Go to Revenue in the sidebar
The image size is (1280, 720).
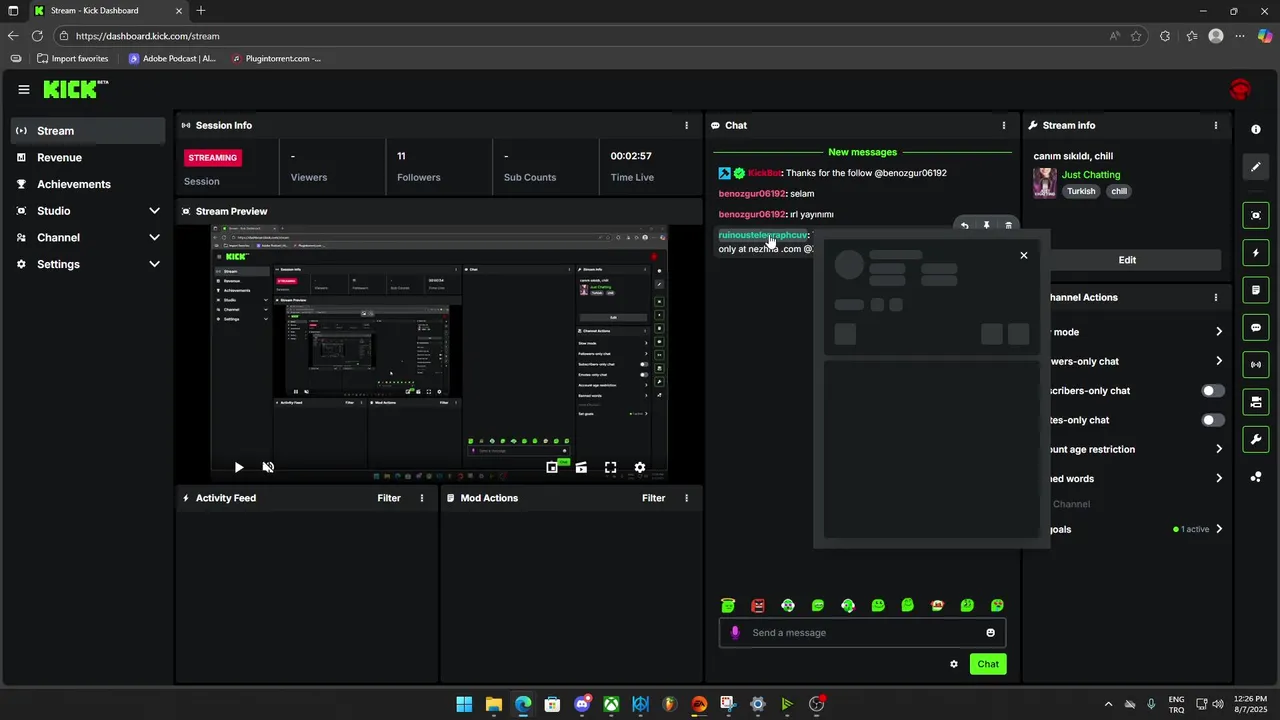(x=88, y=158)
